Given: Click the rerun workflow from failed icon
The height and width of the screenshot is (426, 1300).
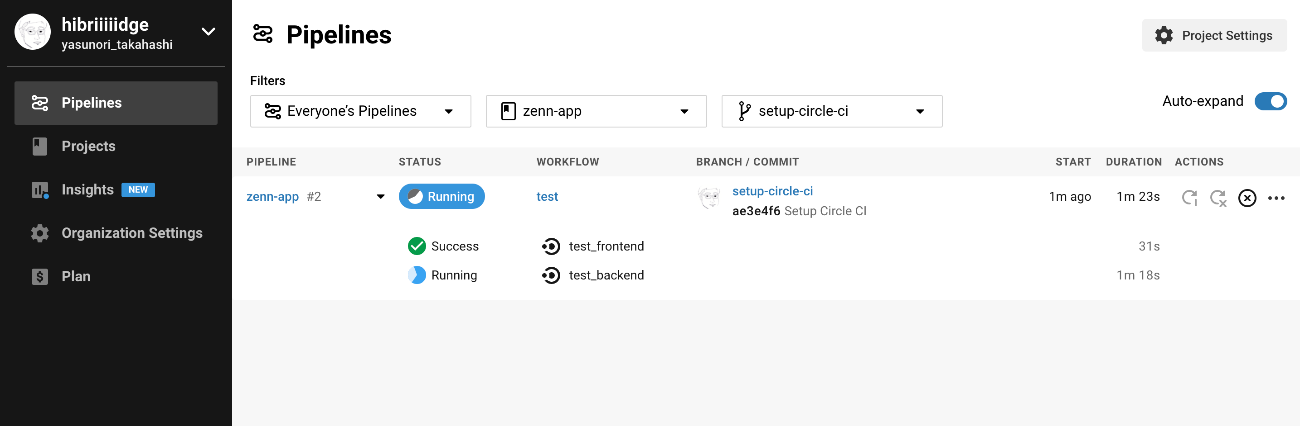Looking at the screenshot, I should tap(1218, 198).
